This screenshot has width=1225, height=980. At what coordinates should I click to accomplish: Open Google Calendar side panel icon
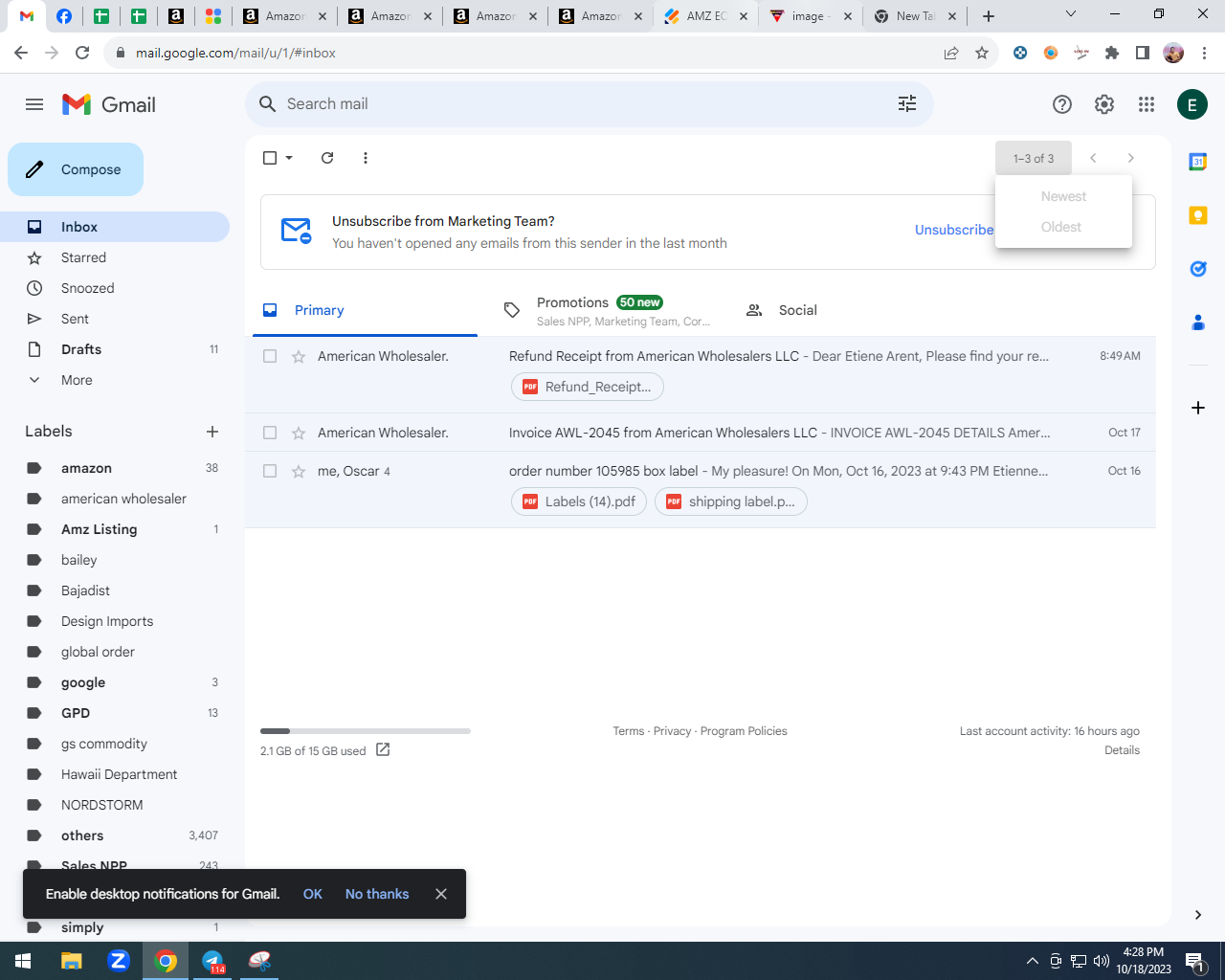click(1198, 162)
